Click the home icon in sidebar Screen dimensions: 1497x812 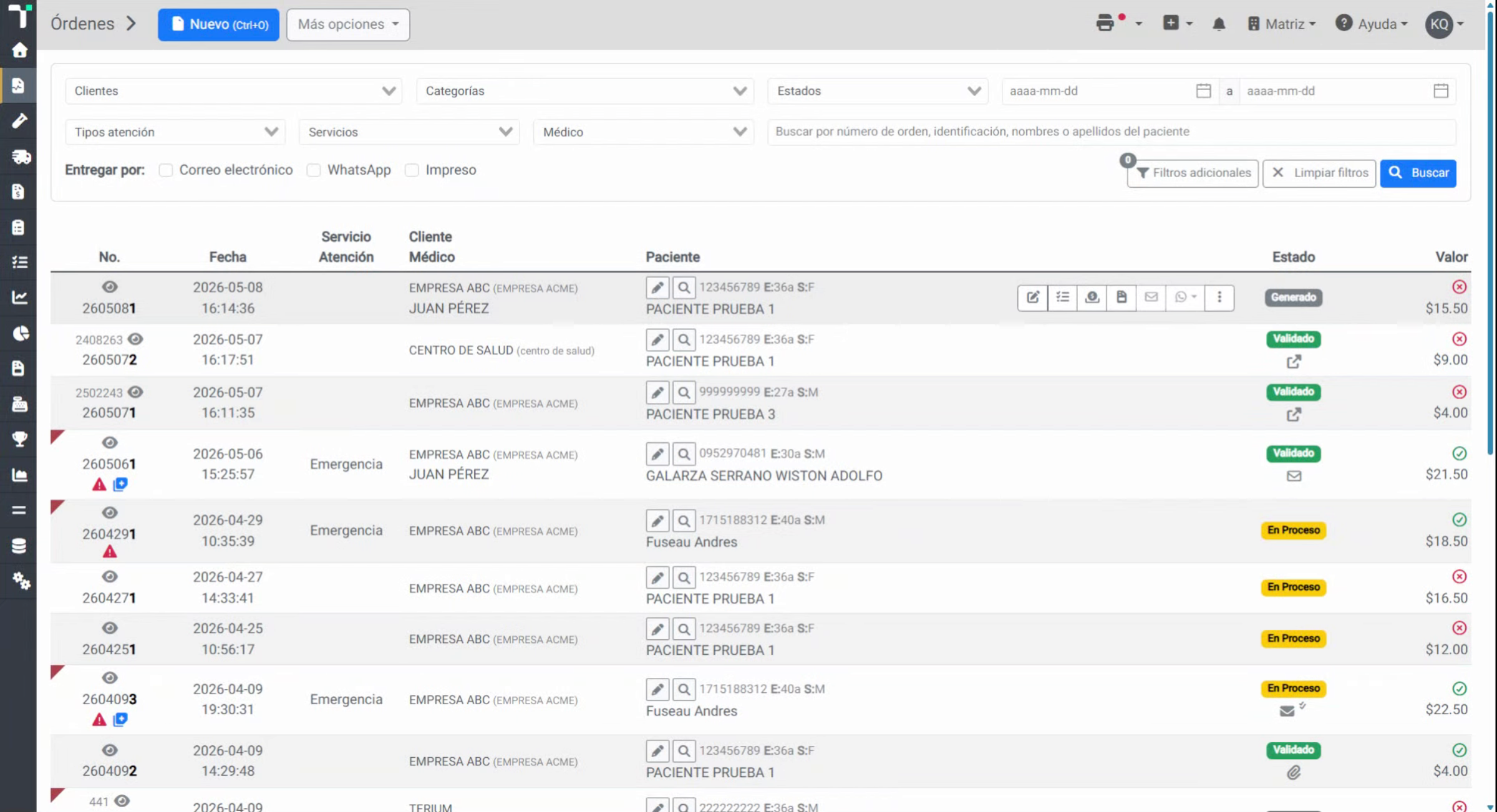coord(19,50)
